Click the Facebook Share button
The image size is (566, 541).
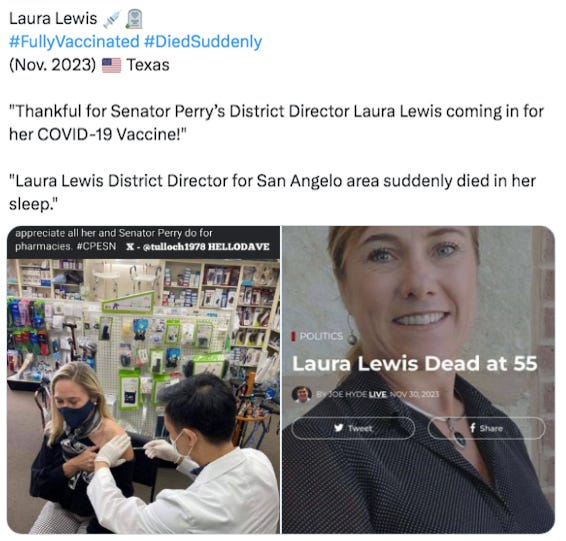[486, 428]
